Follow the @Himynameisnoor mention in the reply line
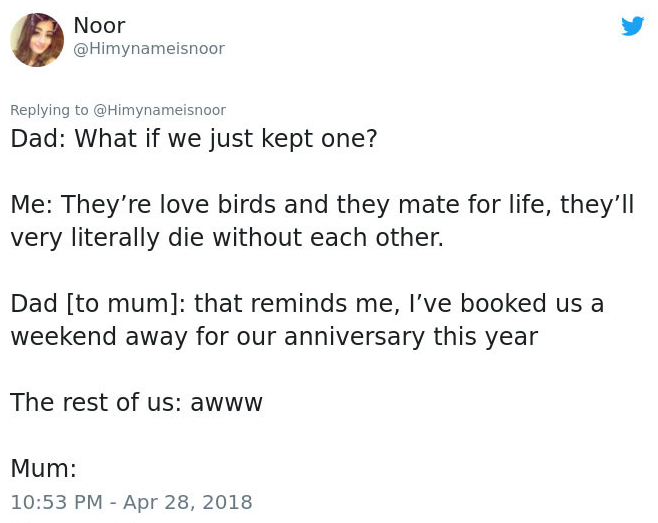Screen dimensions: 658x523 [159, 110]
